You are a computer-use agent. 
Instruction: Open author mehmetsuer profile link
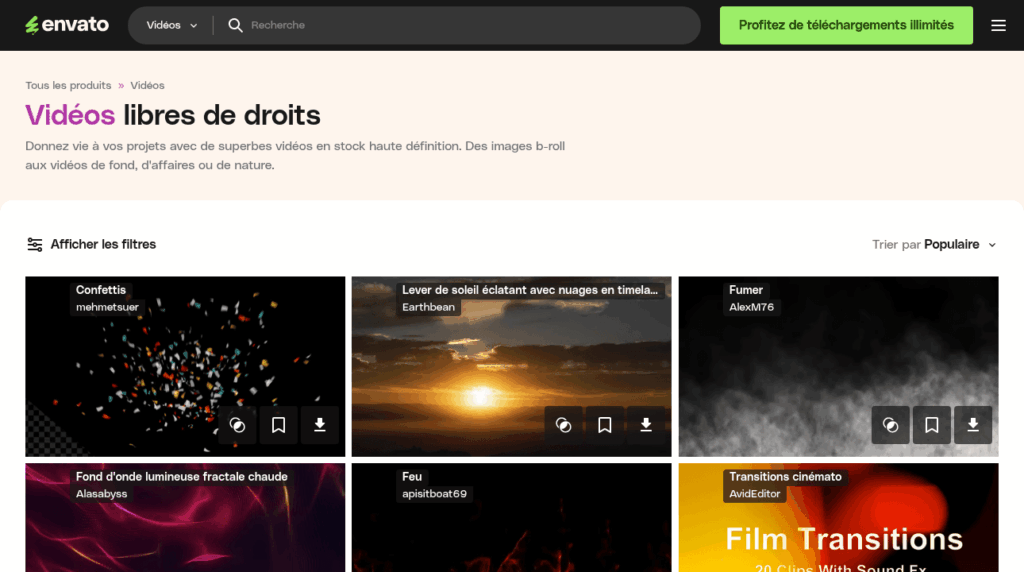107,307
